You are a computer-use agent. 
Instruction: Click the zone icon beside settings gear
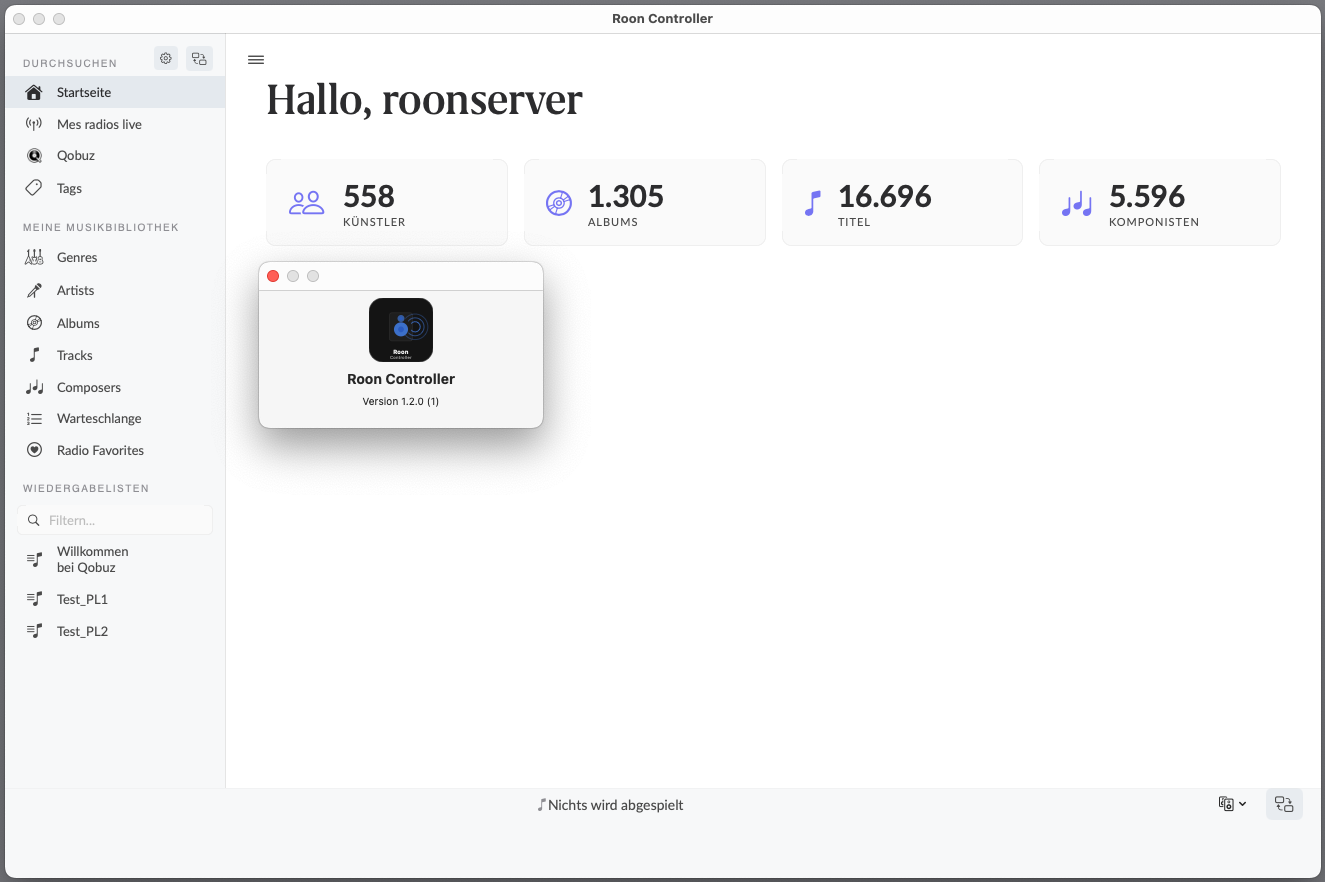[199, 59]
